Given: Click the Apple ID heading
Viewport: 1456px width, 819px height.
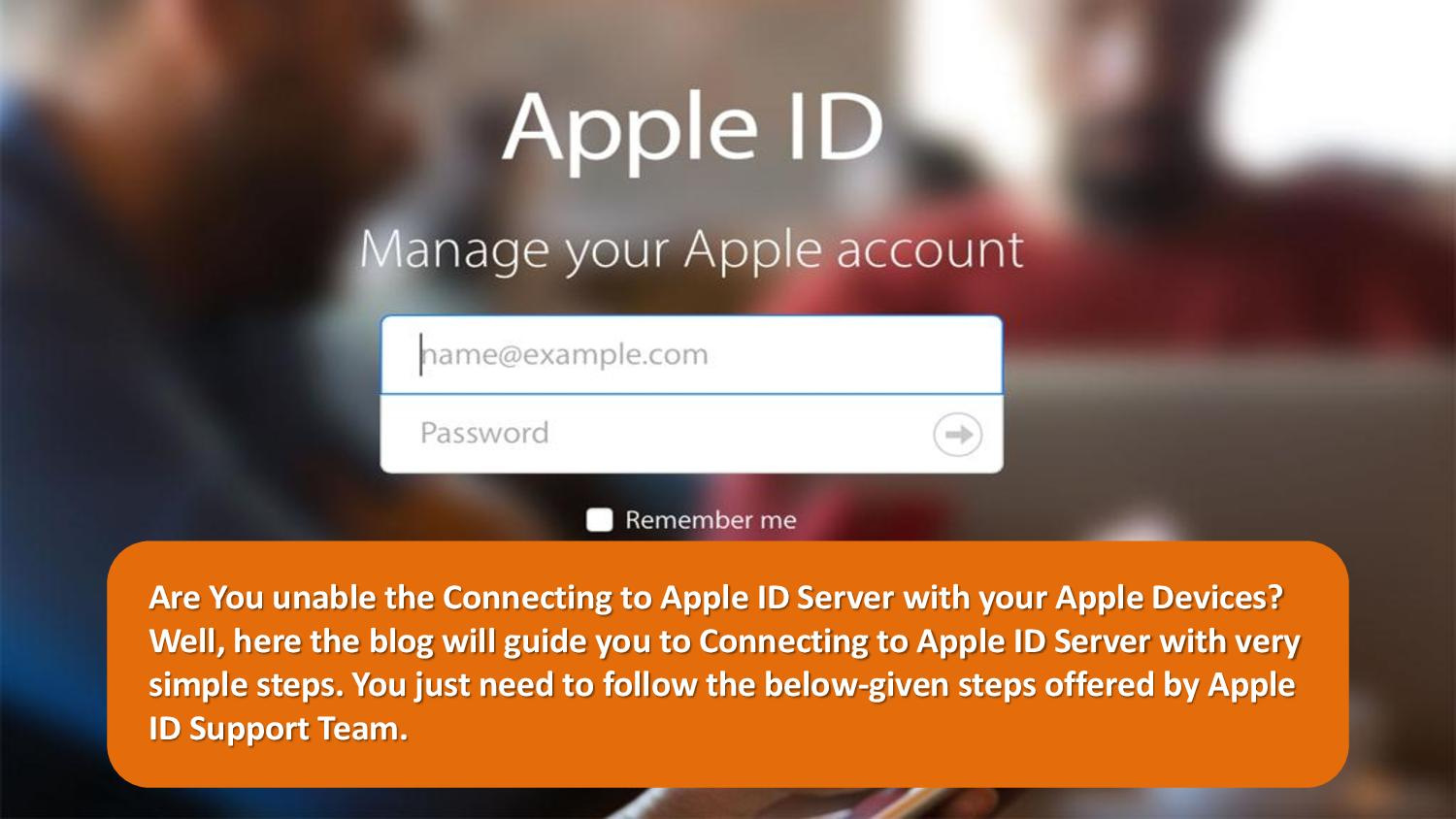Looking at the screenshot, I should [692, 128].
